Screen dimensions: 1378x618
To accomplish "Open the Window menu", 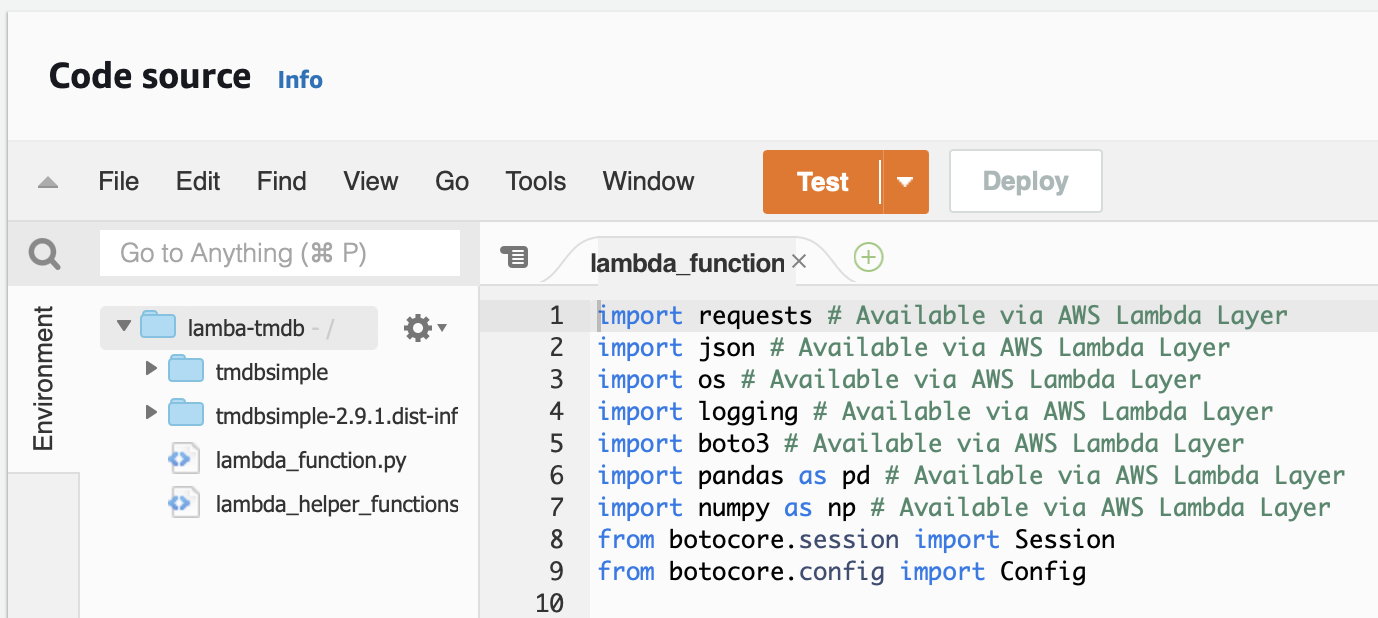I will click(x=647, y=181).
